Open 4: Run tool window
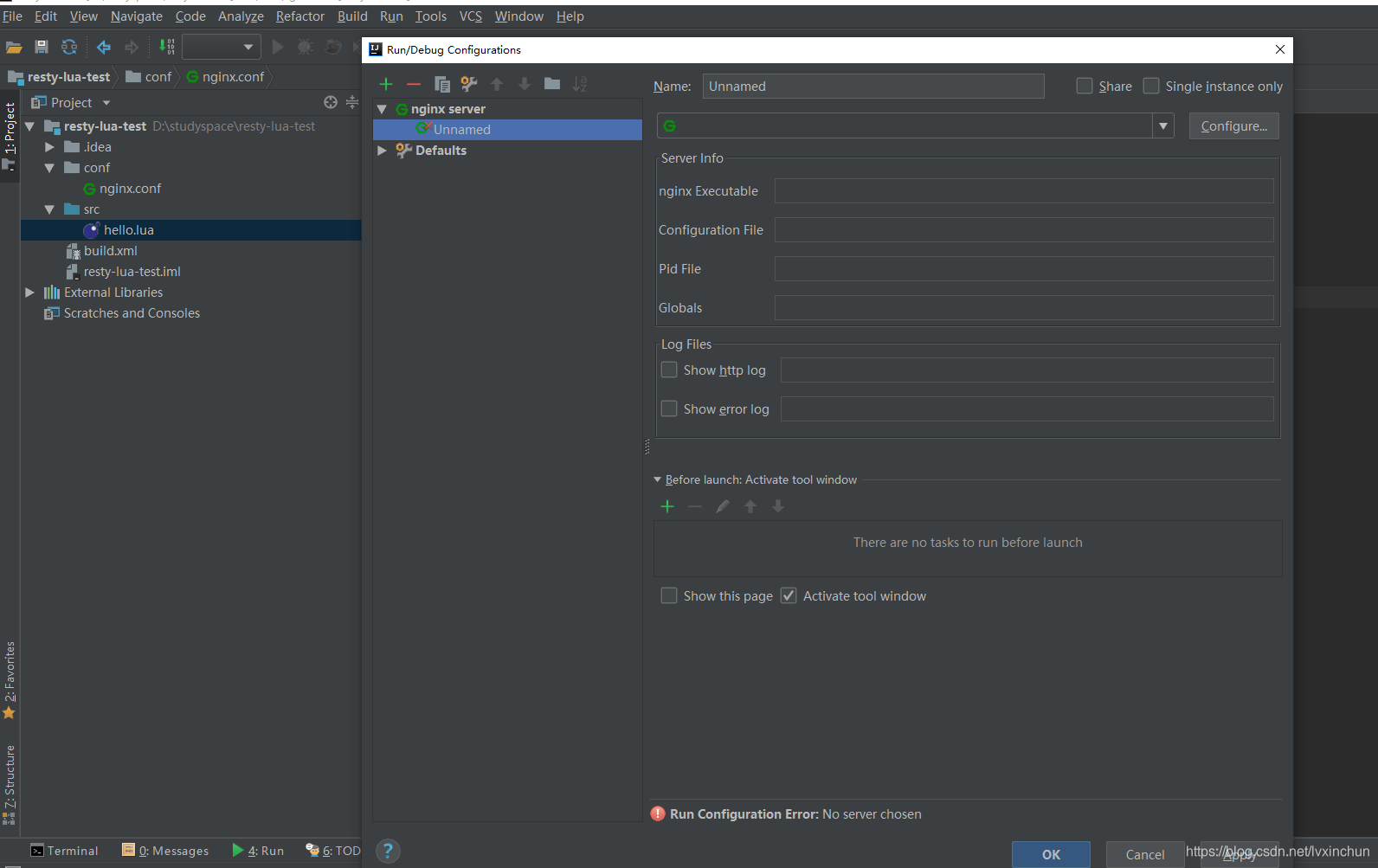This screenshot has width=1378, height=868. pos(258,851)
